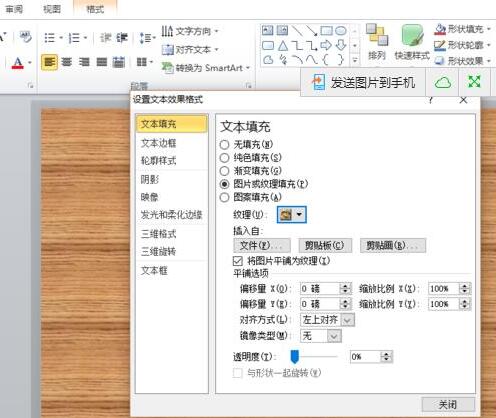Decrease list indent level
496x418 pixels.
106,38
